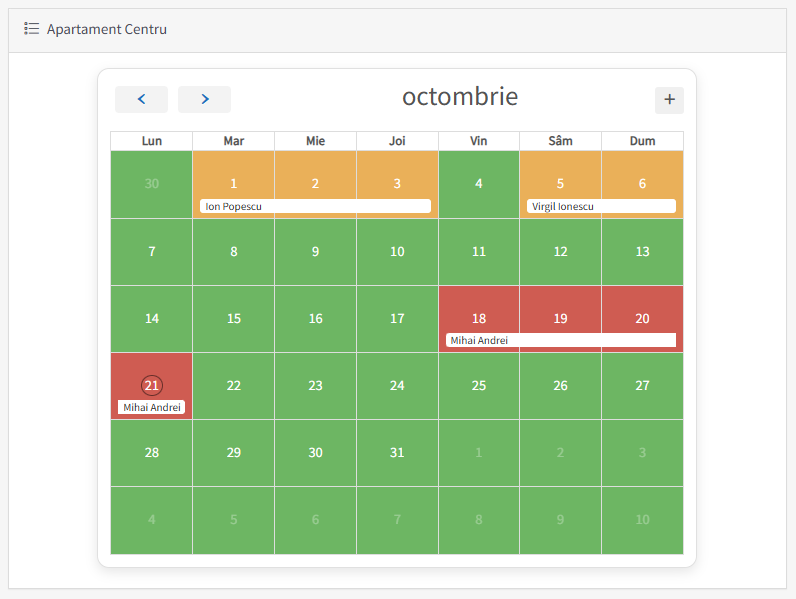Select October 7 in the calendar
The image size is (796, 599).
[x=152, y=252]
